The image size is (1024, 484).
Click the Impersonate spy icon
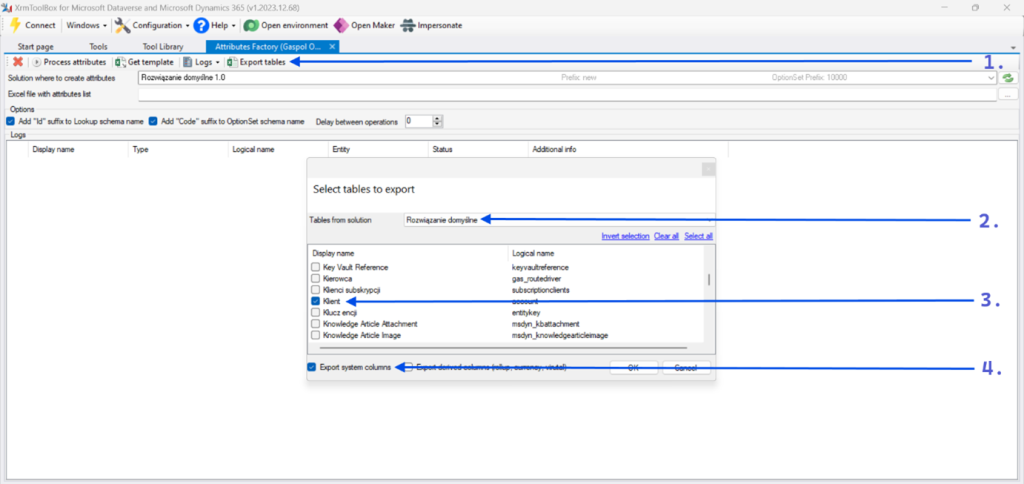[x=408, y=25]
